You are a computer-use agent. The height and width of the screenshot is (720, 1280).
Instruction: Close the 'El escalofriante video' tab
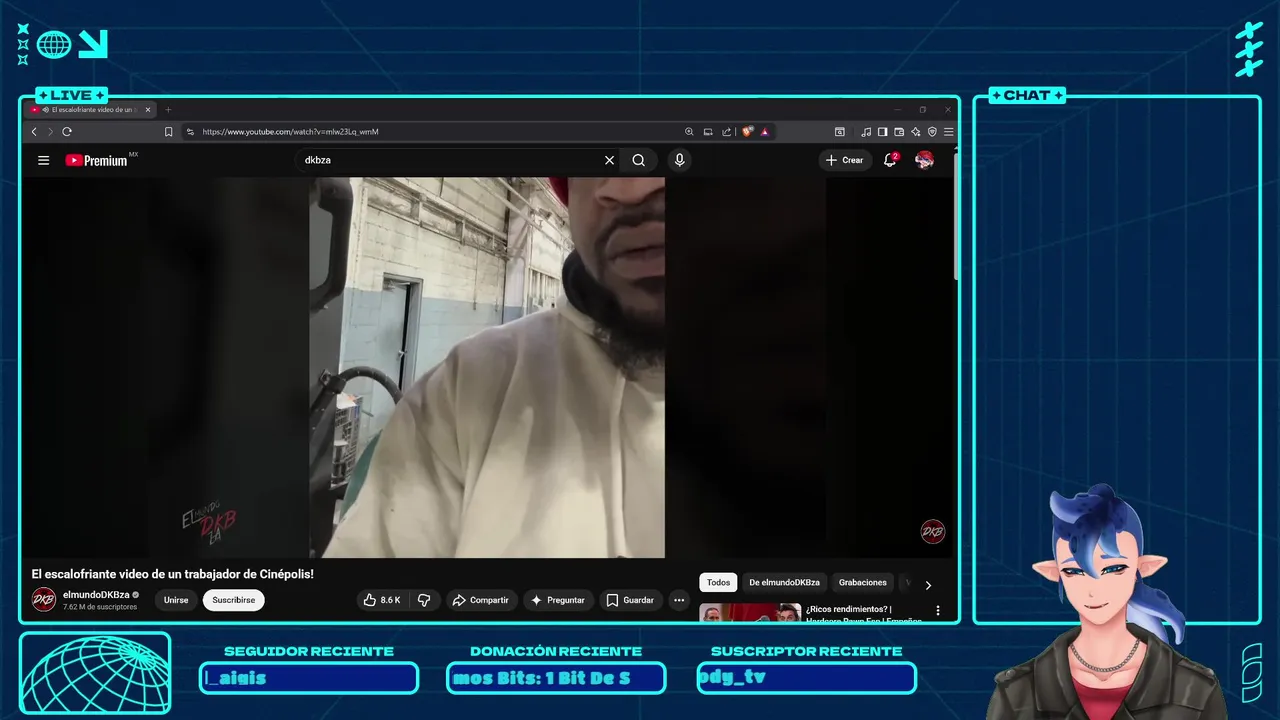pyautogui.click(x=148, y=110)
